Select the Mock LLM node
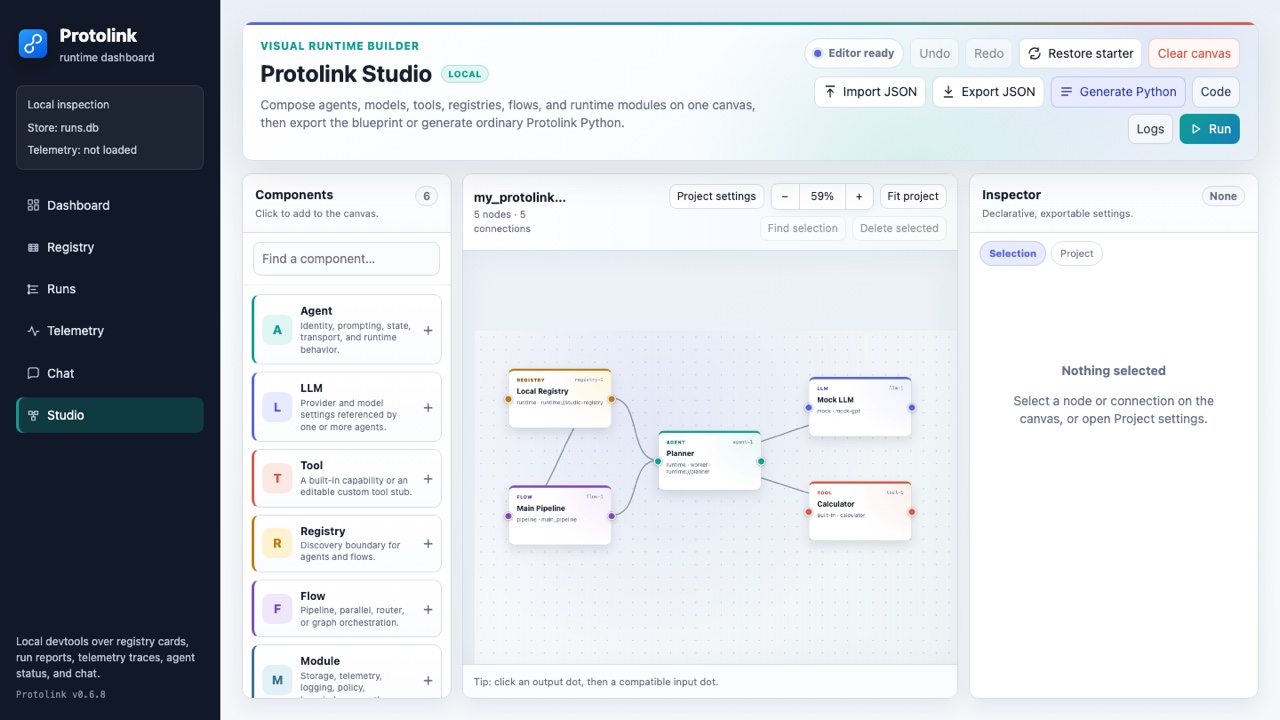The width and height of the screenshot is (1280, 720). coord(860,406)
